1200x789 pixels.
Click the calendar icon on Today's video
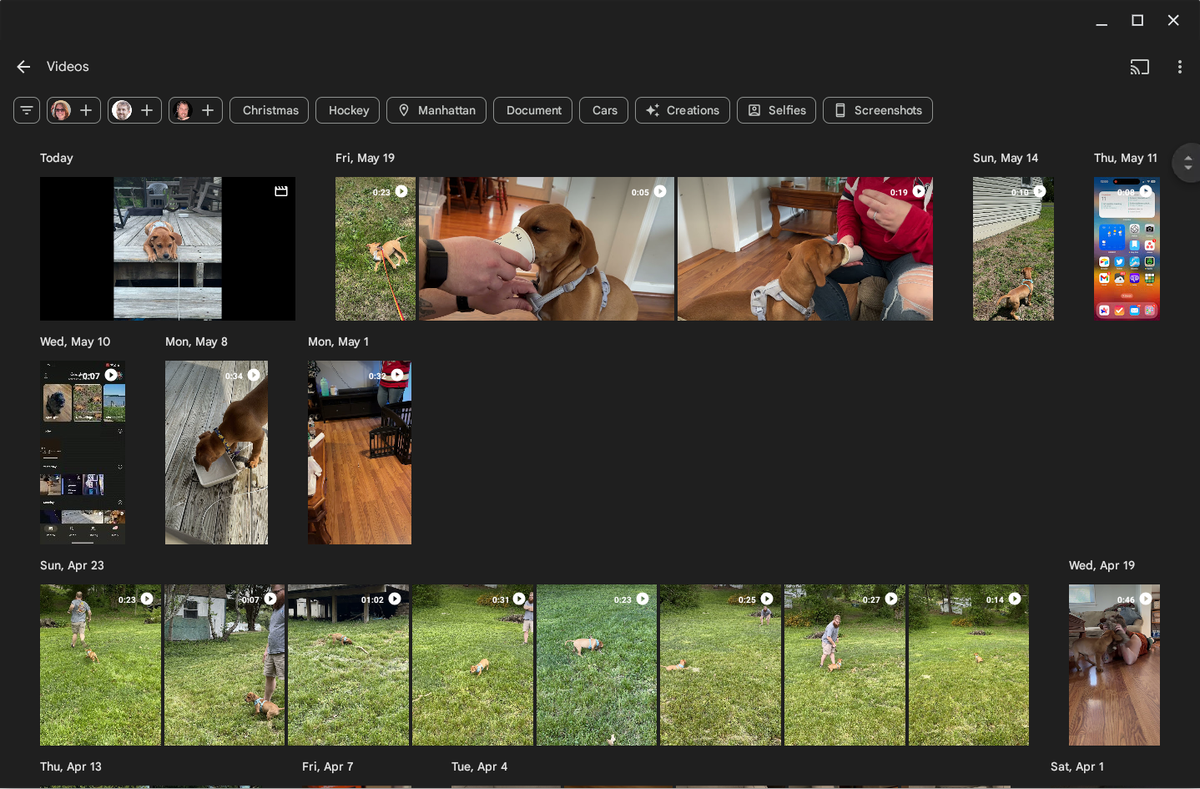click(x=281, y=190)
